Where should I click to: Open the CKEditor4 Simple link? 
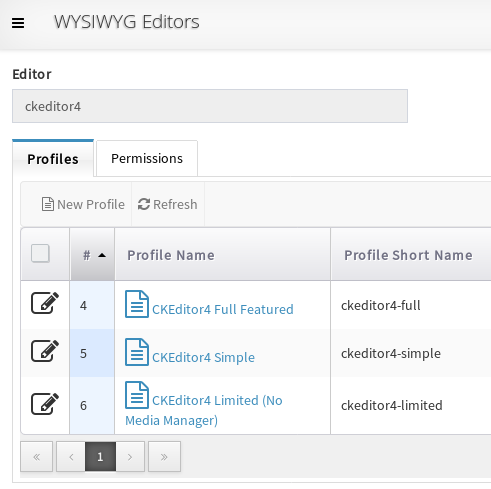point(203,357)
